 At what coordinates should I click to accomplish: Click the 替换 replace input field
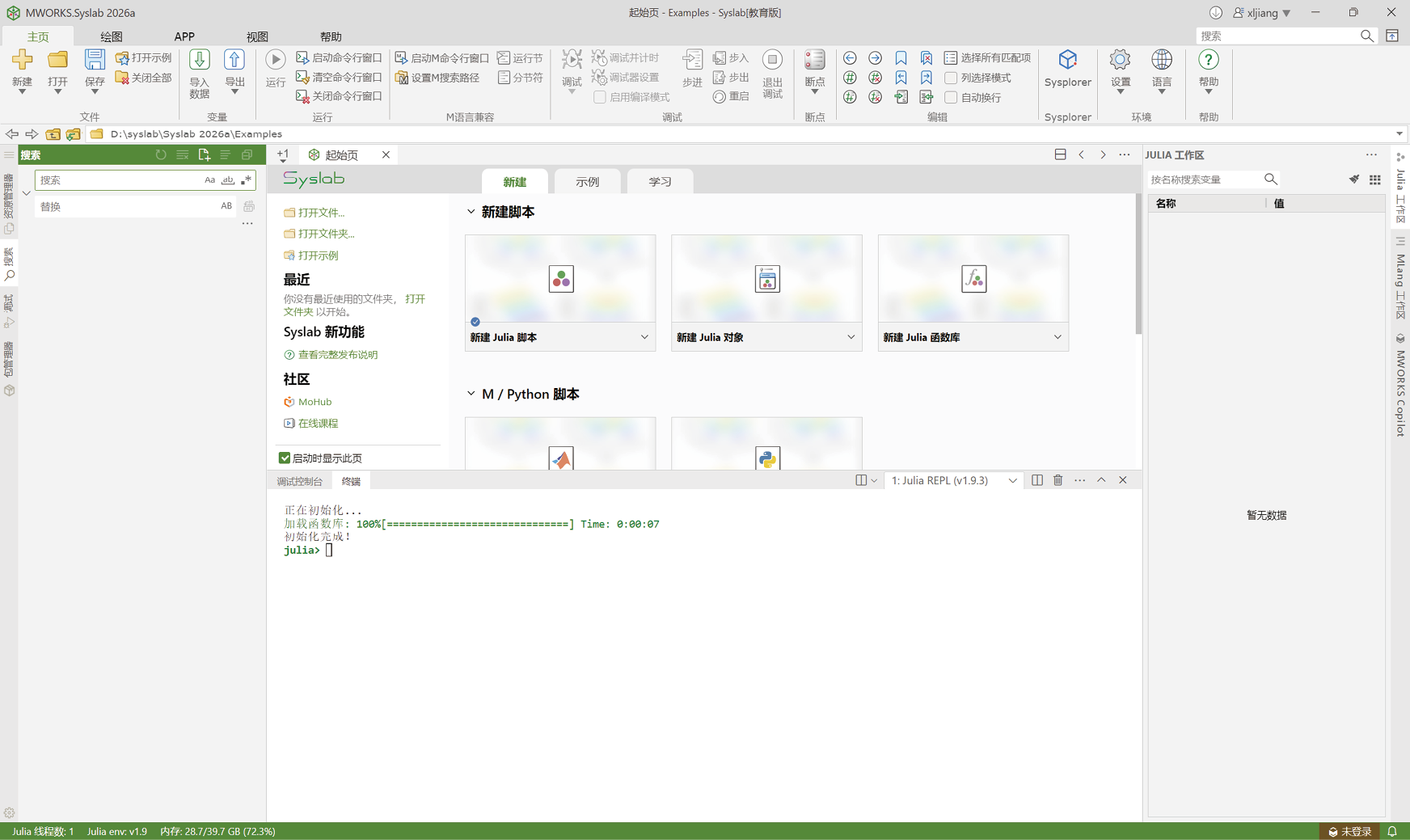tap(127, 206)
